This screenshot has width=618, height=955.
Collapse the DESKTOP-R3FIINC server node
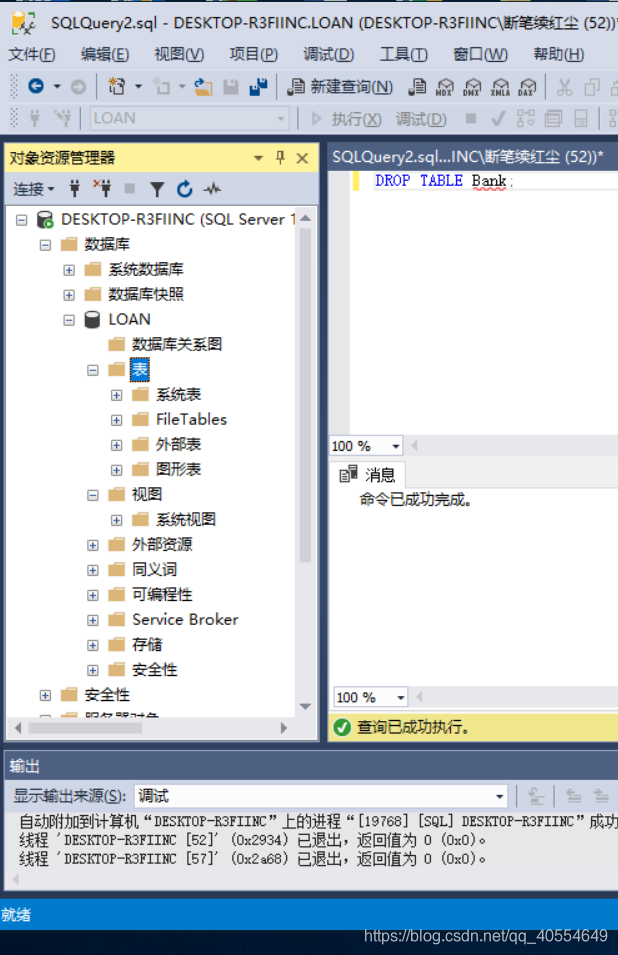[22, 220]
